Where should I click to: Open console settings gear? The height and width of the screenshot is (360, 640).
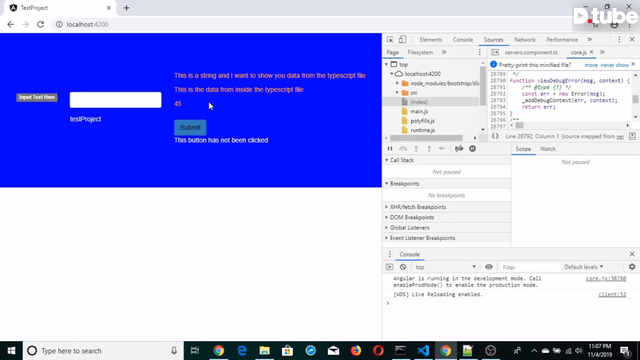pyautogui.click(x=632, y=267)
